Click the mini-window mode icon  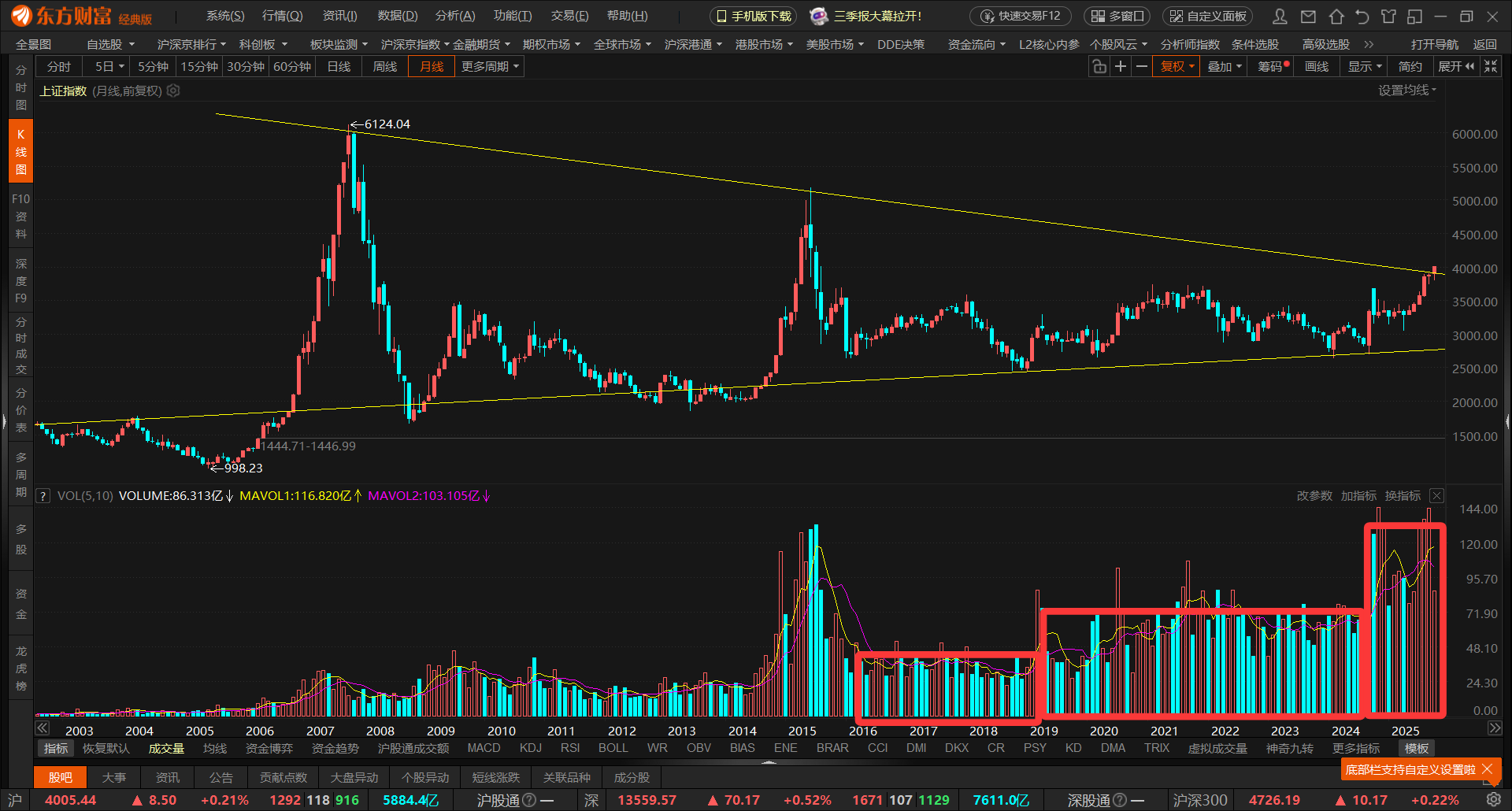[1415, 16]
